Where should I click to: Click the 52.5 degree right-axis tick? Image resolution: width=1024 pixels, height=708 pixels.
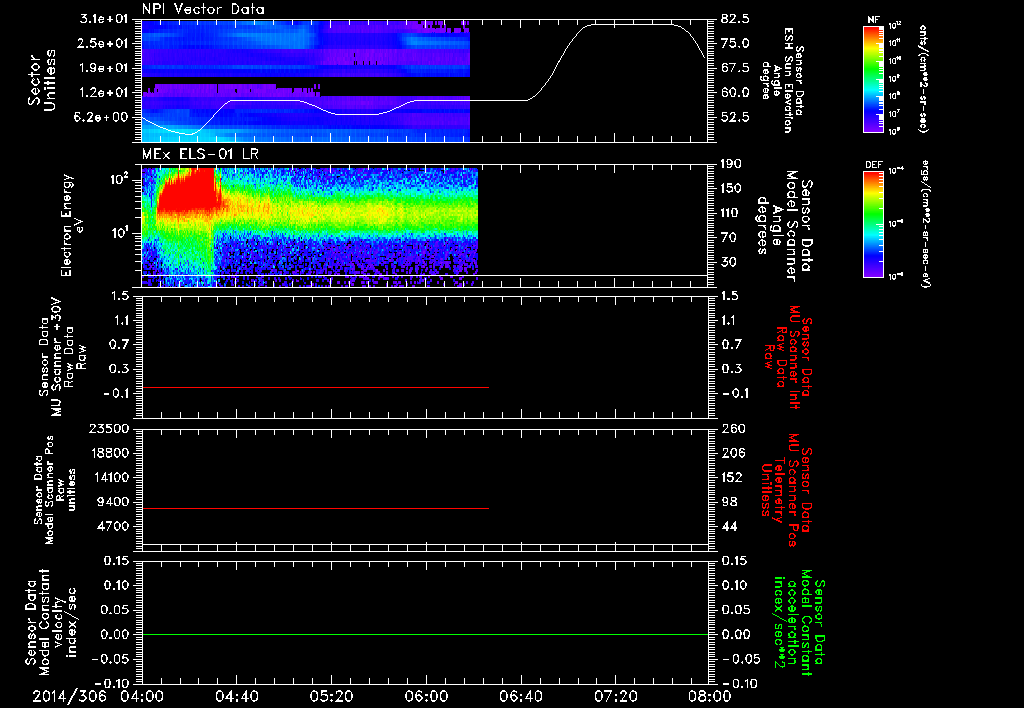[735, 118]
